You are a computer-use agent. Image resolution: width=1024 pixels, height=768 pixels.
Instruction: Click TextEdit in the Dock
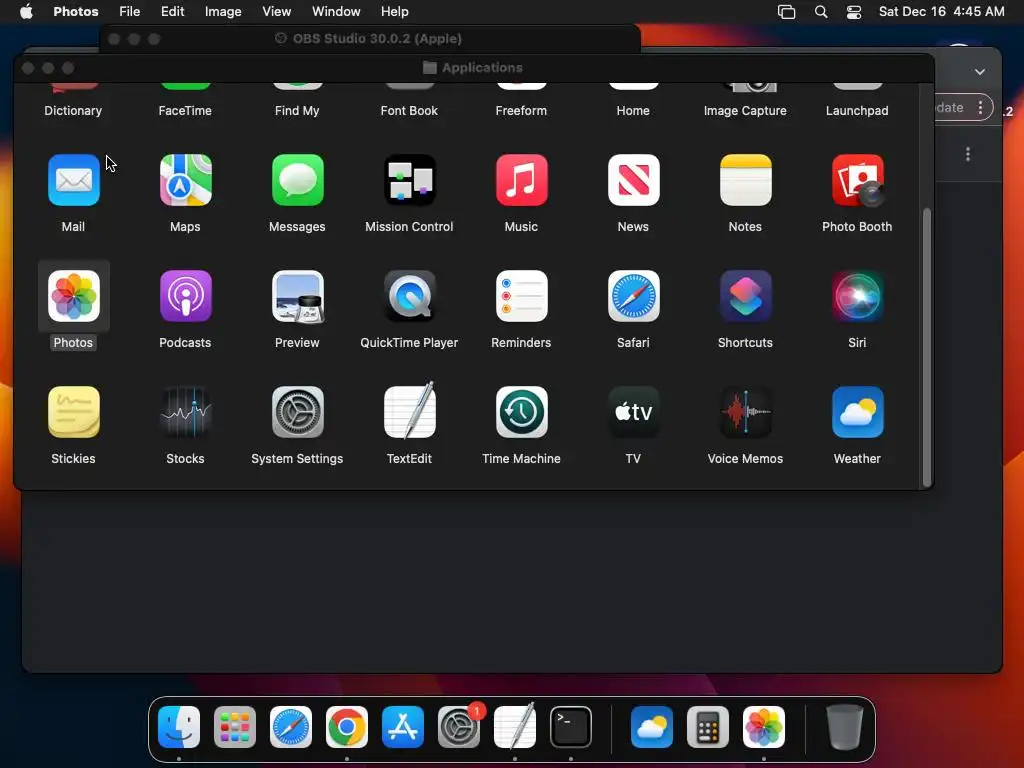515,726
